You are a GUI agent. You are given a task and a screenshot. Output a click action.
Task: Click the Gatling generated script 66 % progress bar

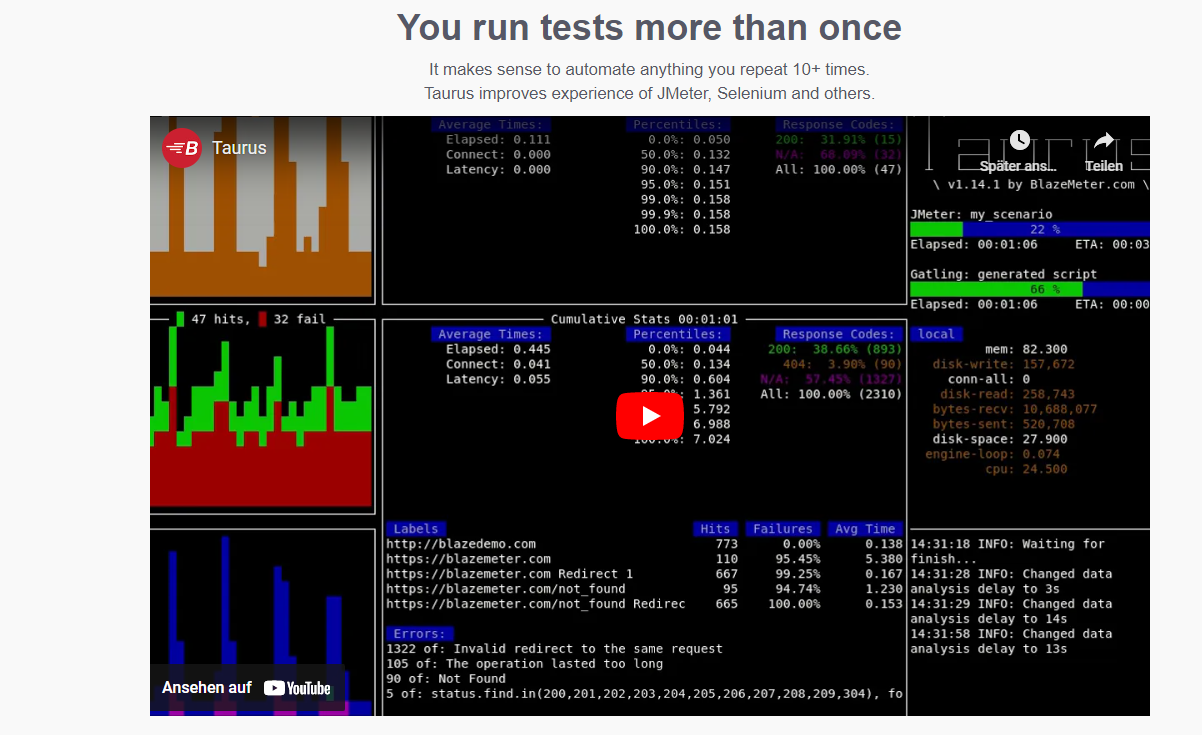click(x=1030, y=289)
